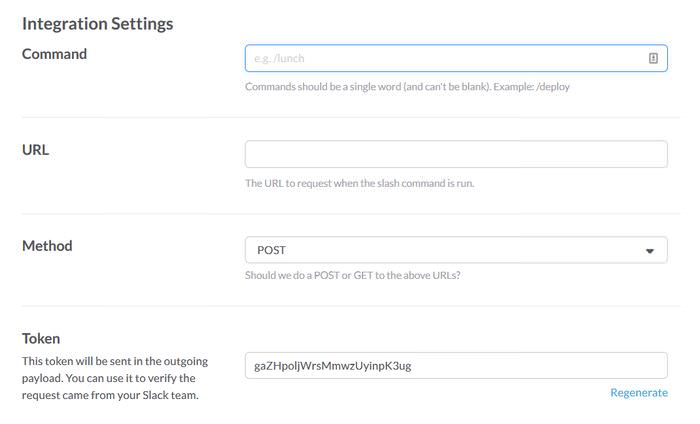700x424 pixels.
Task: Click the Integration Settings heading
Action: click(x=97, y=24)
